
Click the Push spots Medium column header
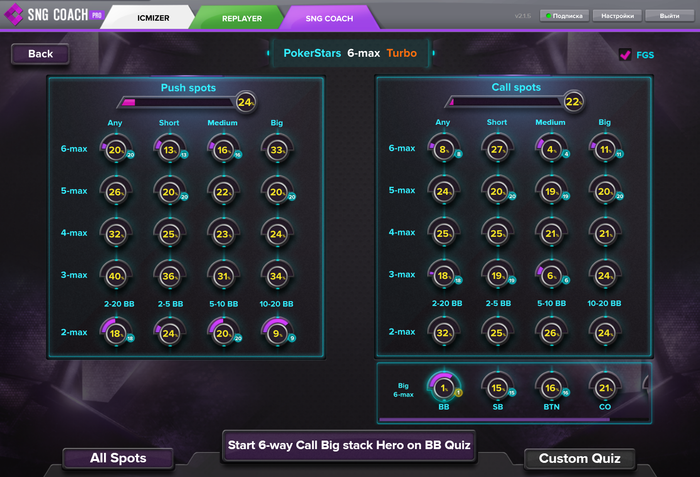(x=222, y=123)
